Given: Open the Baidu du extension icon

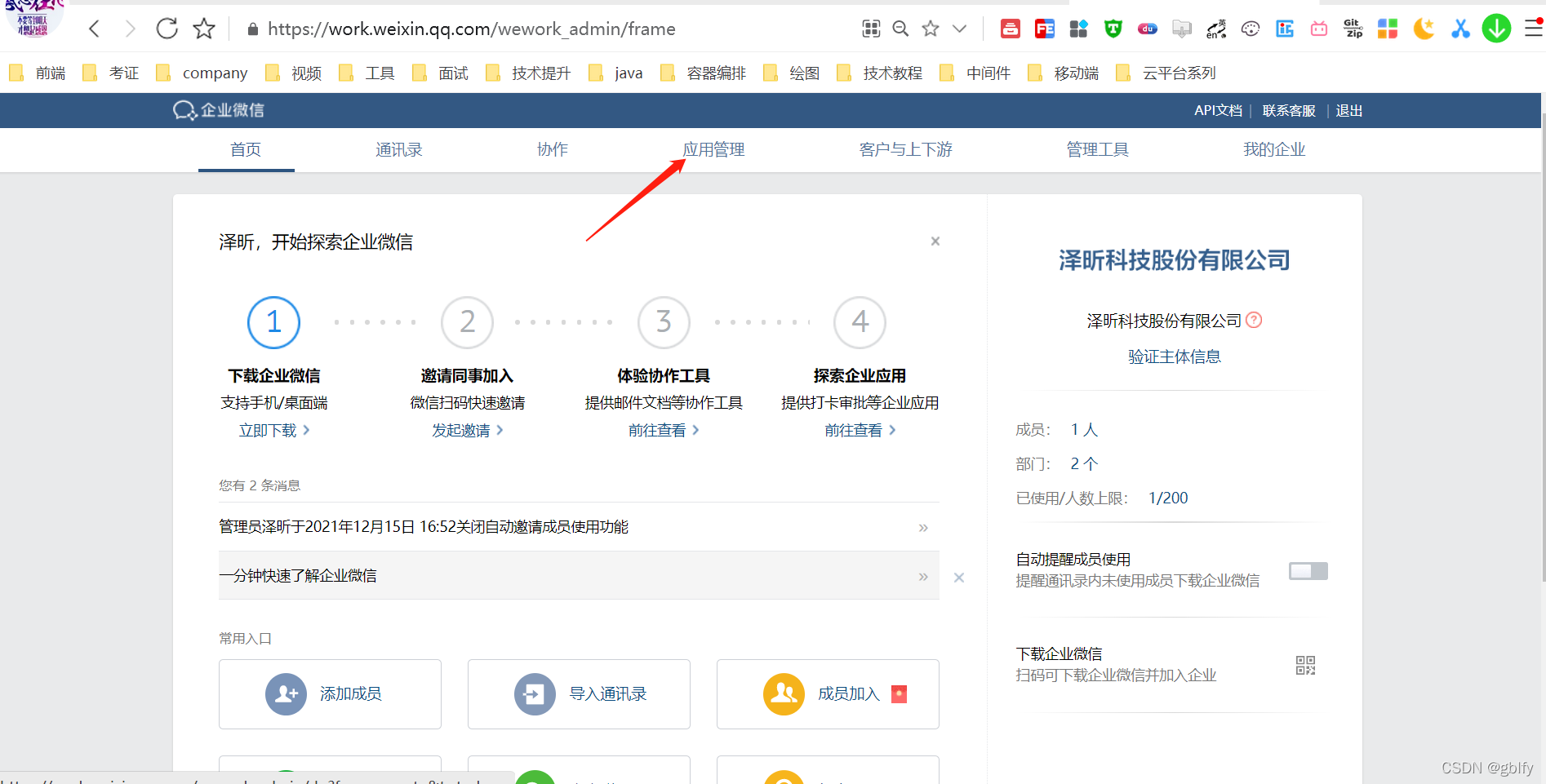Looking at the screenshot, I should click(1148, 29).
